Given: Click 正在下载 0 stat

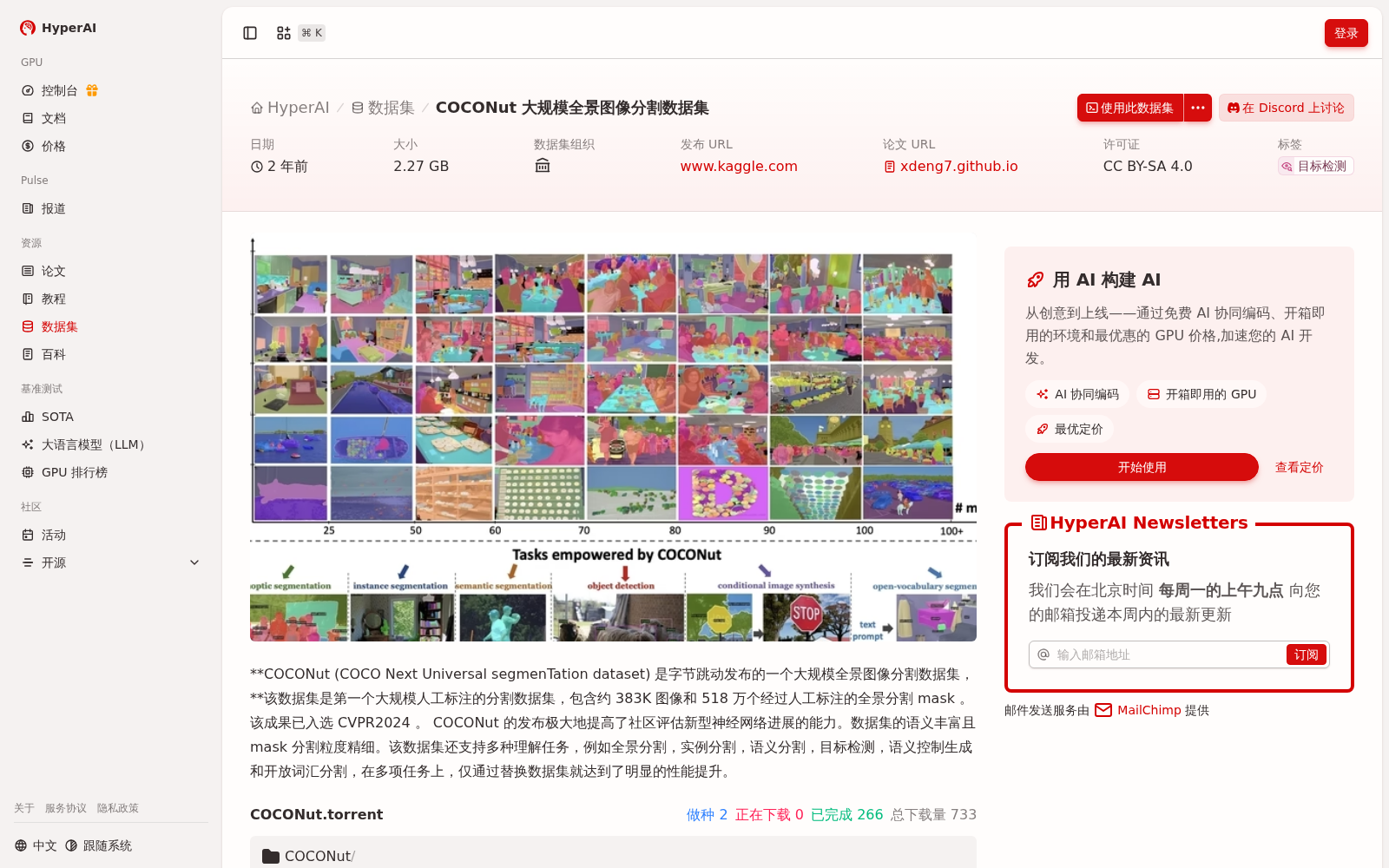Looking at the screenshot, I should pos(769,814).
